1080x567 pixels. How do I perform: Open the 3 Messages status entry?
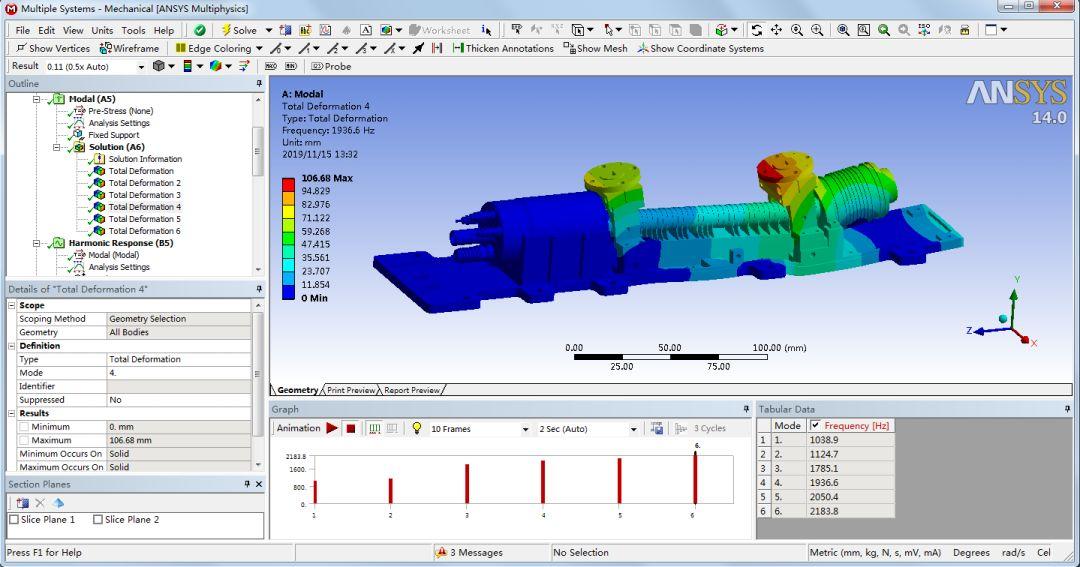[x=470, y=553]
